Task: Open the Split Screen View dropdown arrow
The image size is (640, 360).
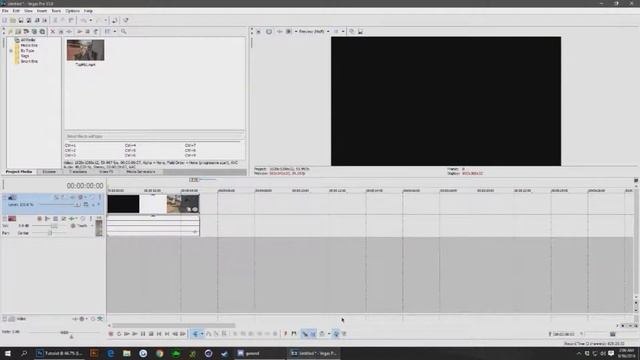Action: [296, 31]
